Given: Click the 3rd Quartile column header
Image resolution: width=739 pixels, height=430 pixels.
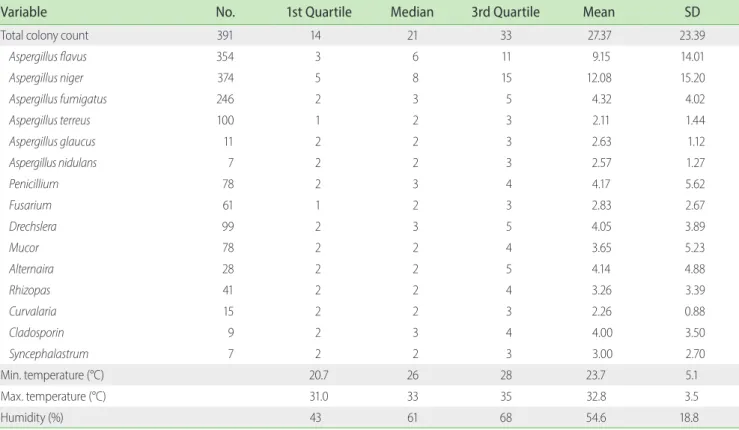Looking at the screenshot, I should click(505, 12).
